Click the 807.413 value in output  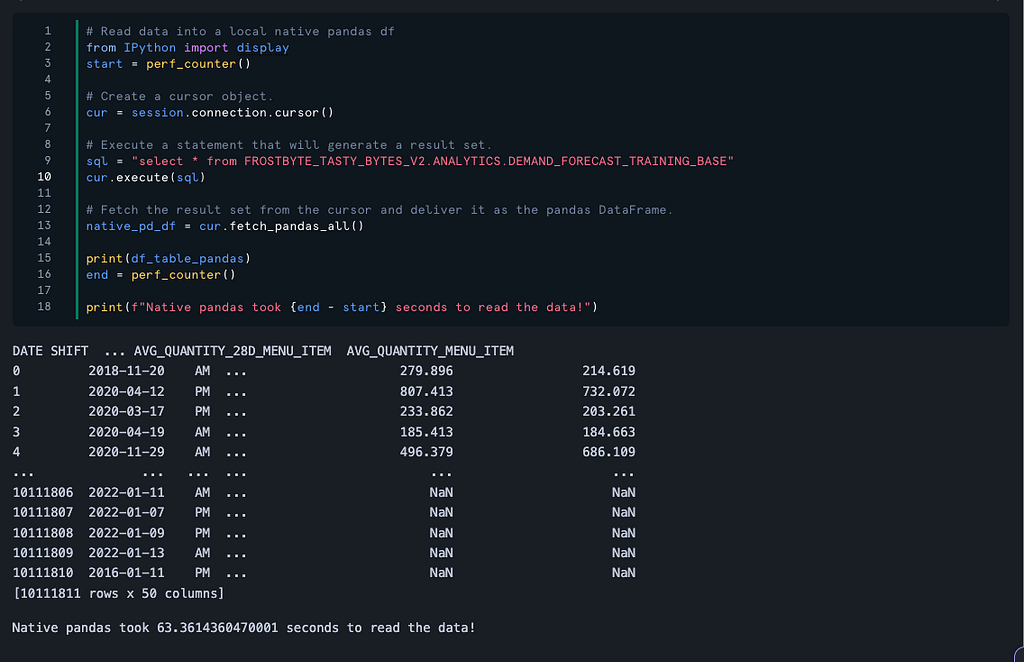pos(426,392)
